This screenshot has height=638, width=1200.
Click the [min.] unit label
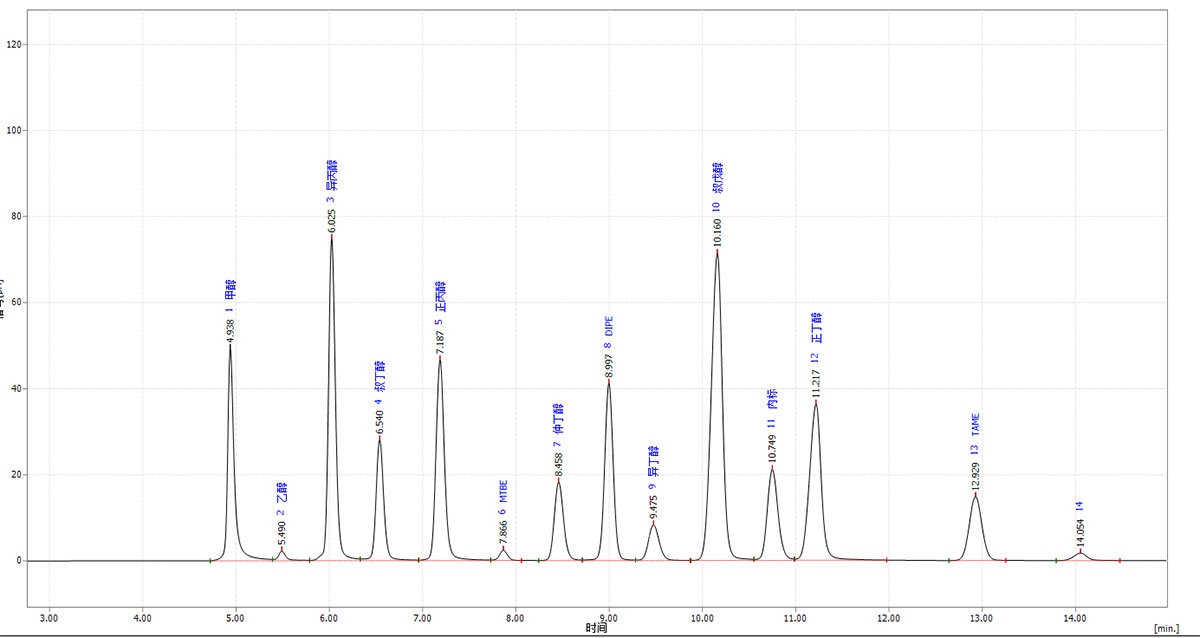(1165, 628)
